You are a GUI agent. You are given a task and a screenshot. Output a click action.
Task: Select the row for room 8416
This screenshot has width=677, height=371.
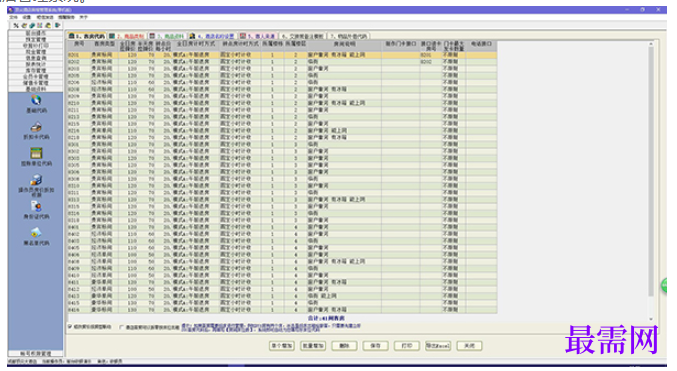[x=282, y=310]
